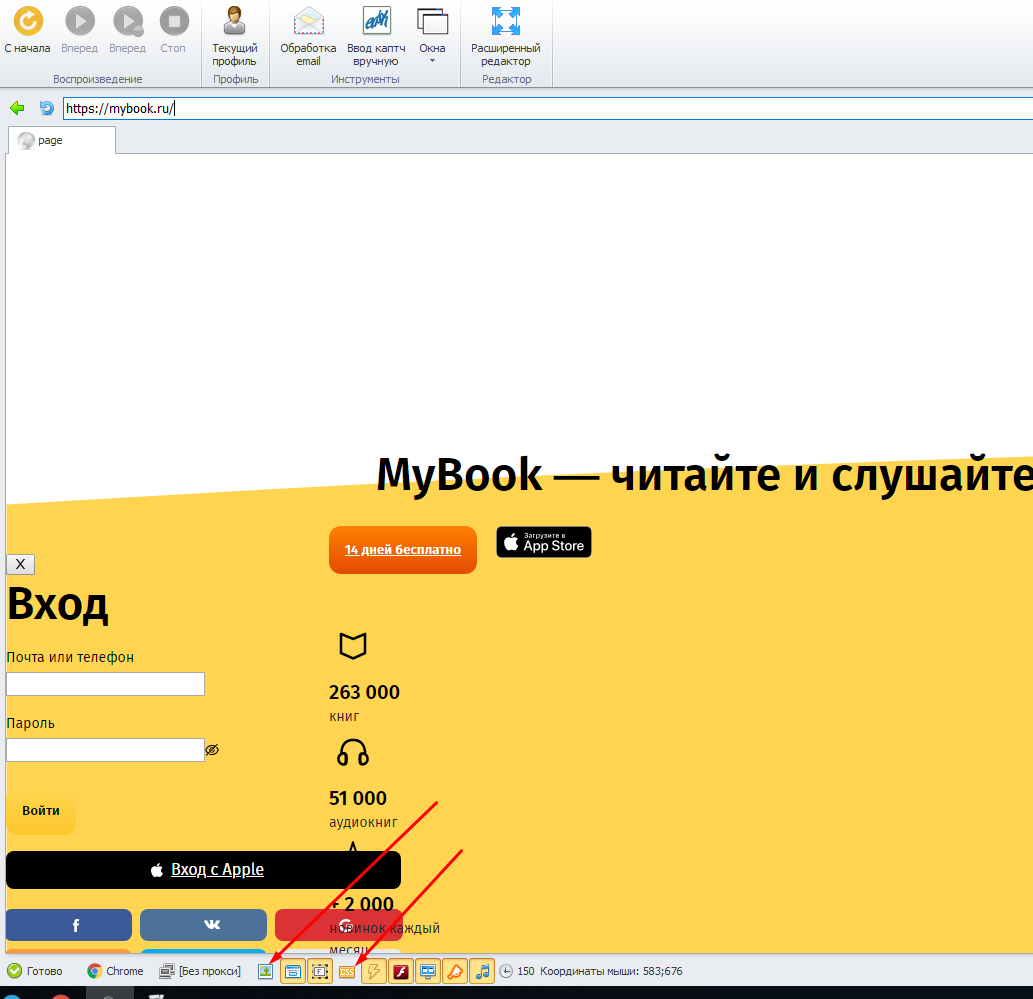This screenshot has width=1033, height=999.
Task: Click the Инструменты group label
Action: point(365,79)
